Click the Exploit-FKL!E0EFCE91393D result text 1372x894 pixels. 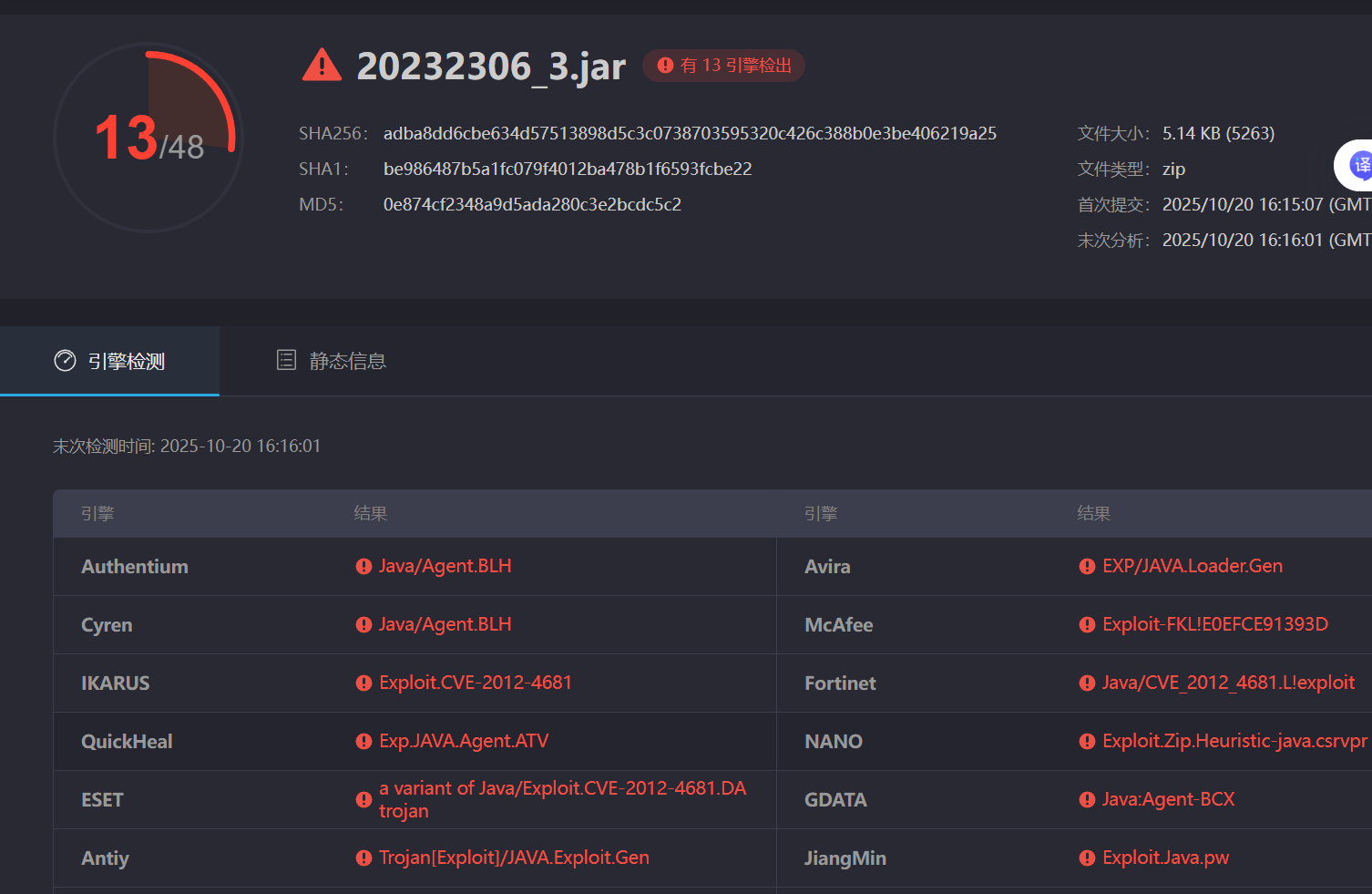1215,624
